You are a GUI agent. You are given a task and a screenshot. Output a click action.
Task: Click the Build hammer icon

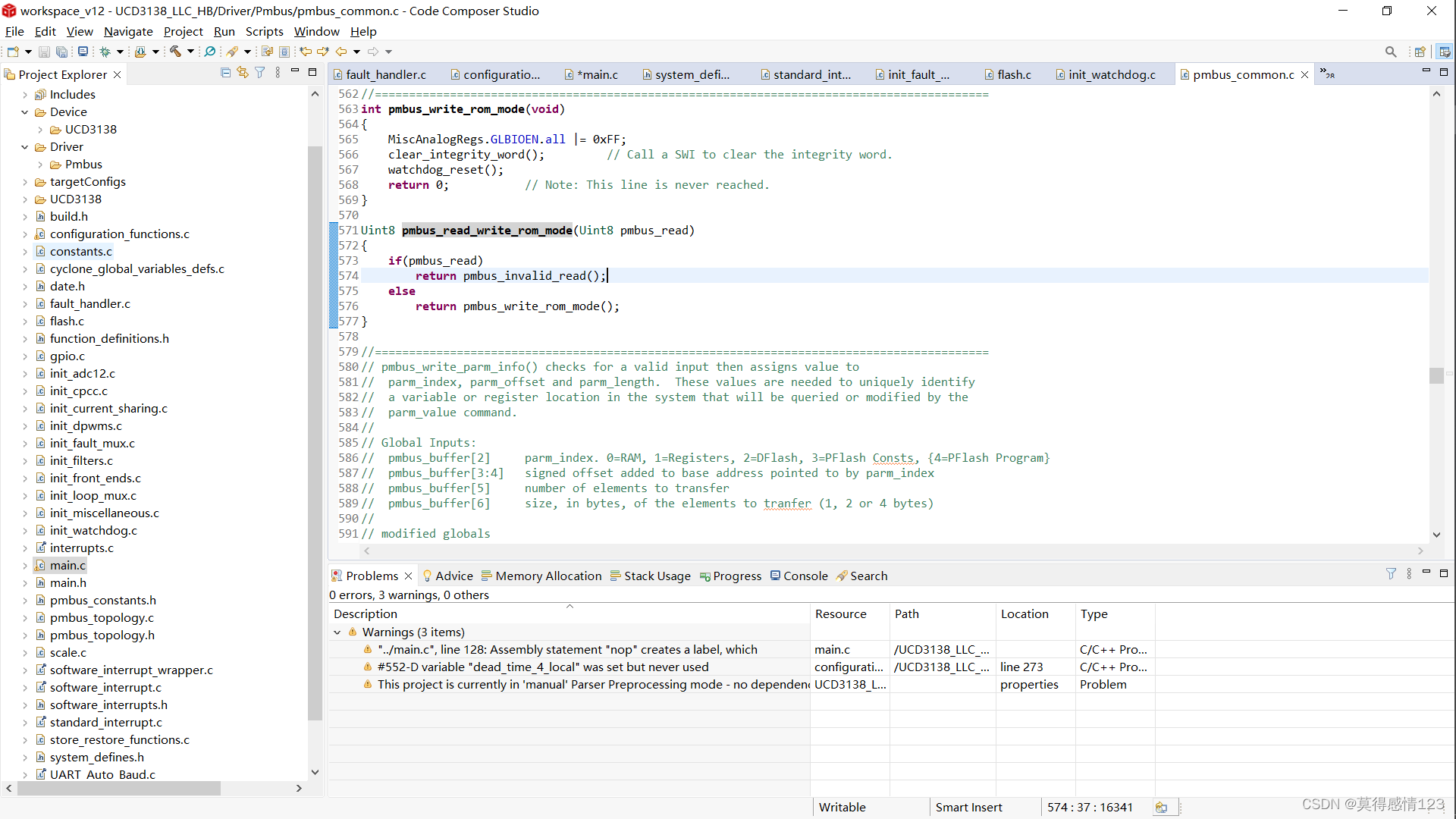pyautogui.click(x=175, y=52)
